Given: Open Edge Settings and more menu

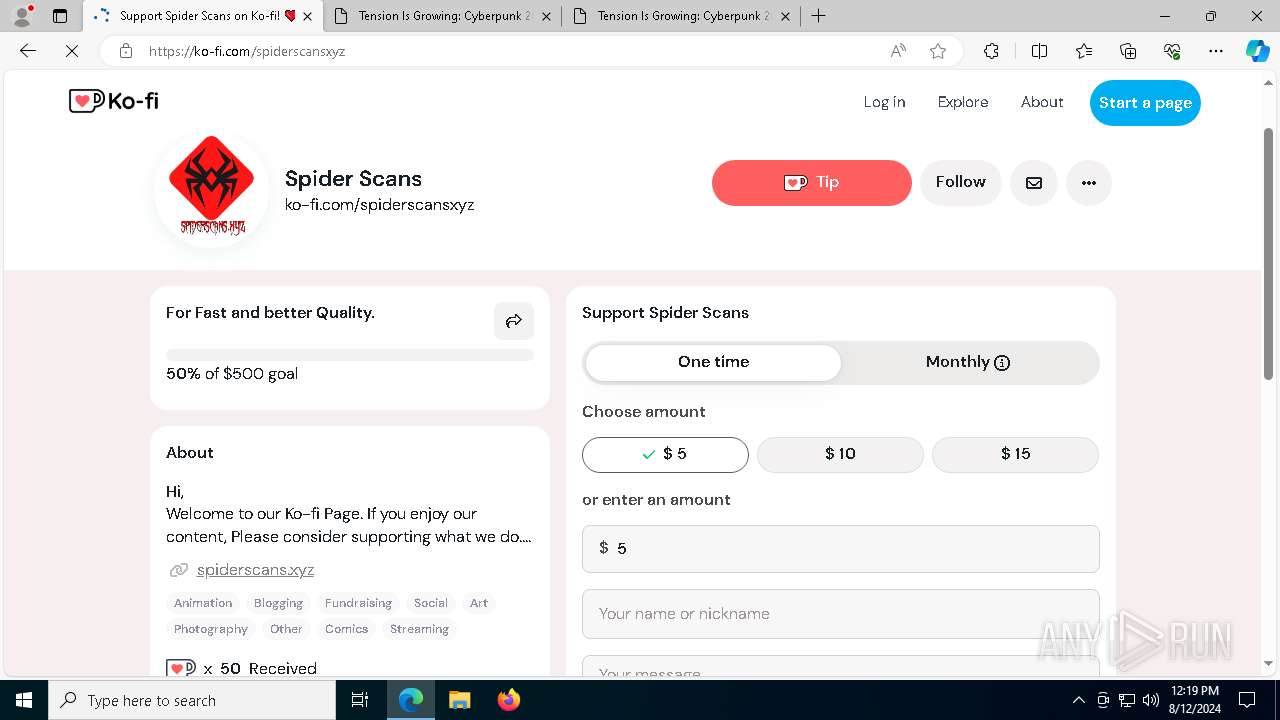Looking at the screenshot, I should (1216, 51).
